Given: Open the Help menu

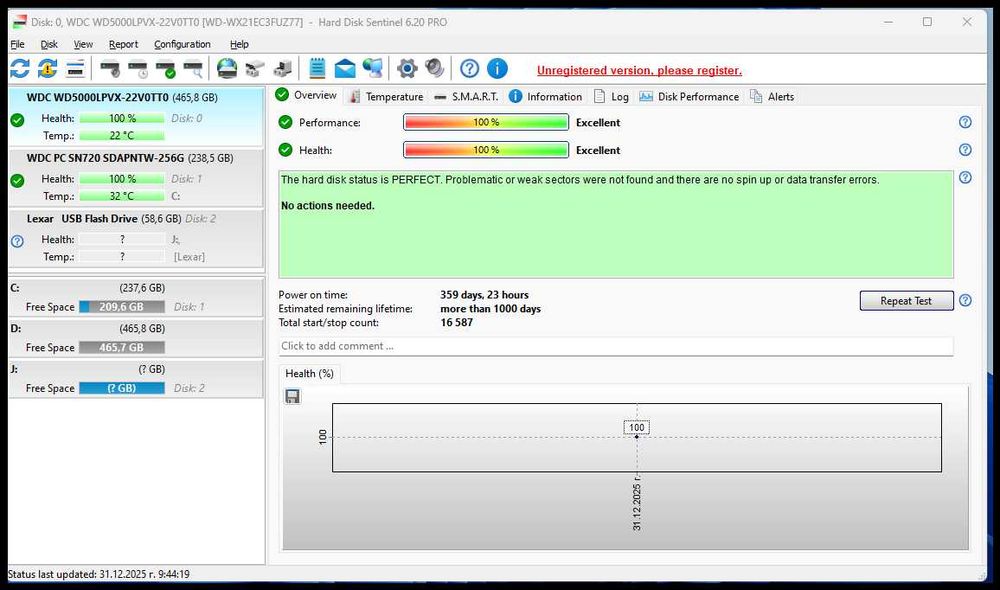Looking at the screenshot, I should 239,44.
